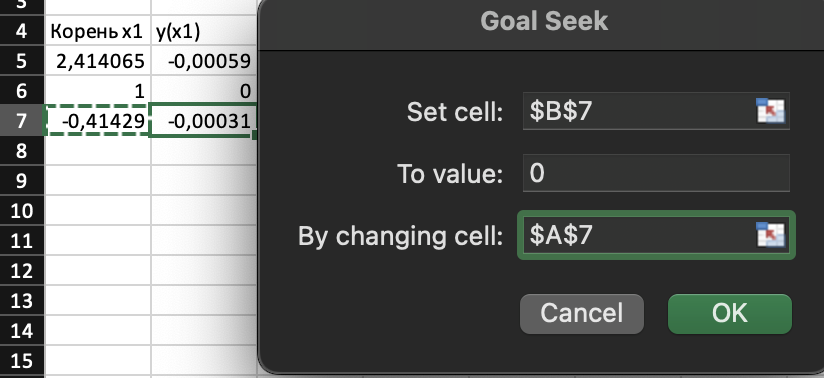Click range selector icon in By changing cell field
This screenshot has height=378, width=824.
770,235
